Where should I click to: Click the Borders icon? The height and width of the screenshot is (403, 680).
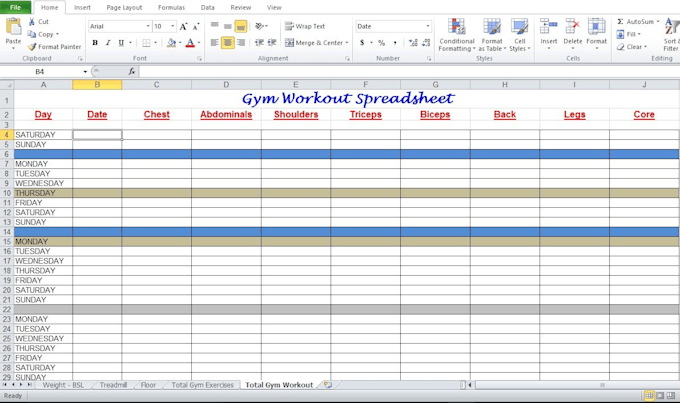[146, 43]
